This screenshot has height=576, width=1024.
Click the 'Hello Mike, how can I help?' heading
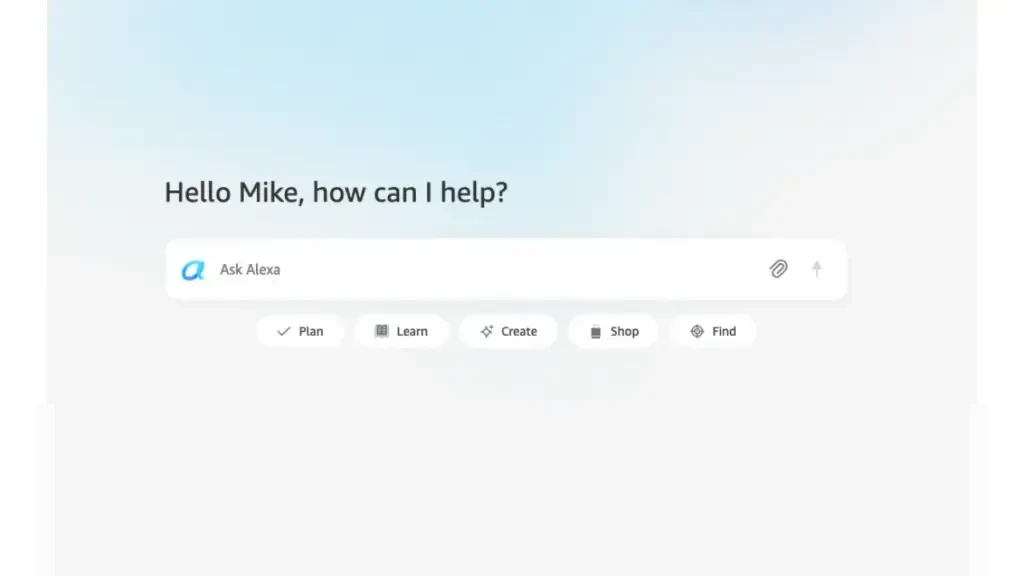[336, 193]
